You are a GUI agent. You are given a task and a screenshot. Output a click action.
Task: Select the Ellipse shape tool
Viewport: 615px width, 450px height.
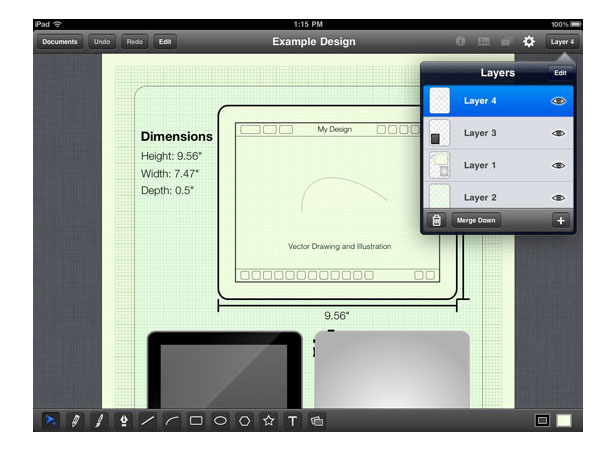pyautogui.click(x=220, y=421)
